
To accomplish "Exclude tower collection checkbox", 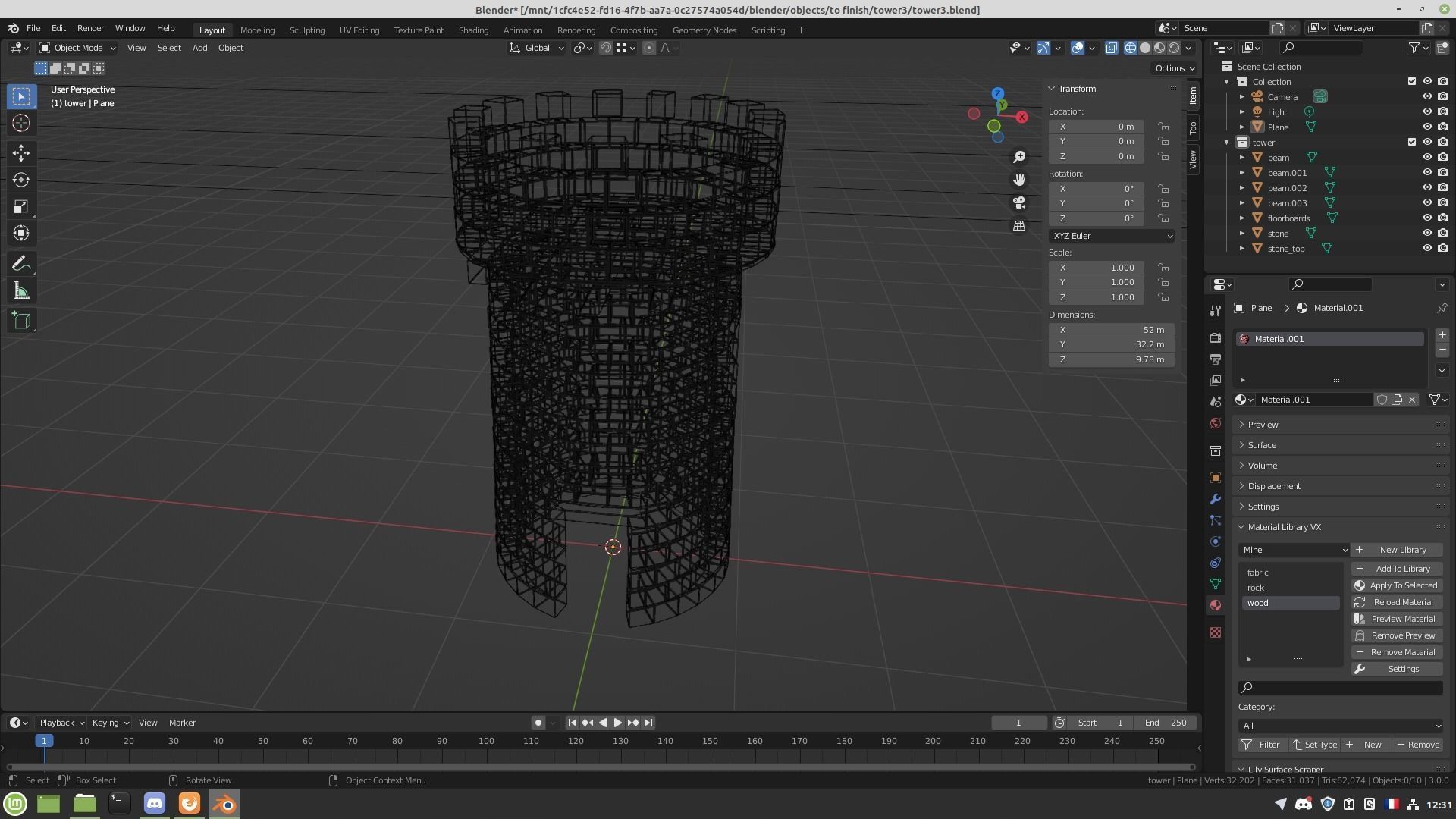I will [1411, 143].
